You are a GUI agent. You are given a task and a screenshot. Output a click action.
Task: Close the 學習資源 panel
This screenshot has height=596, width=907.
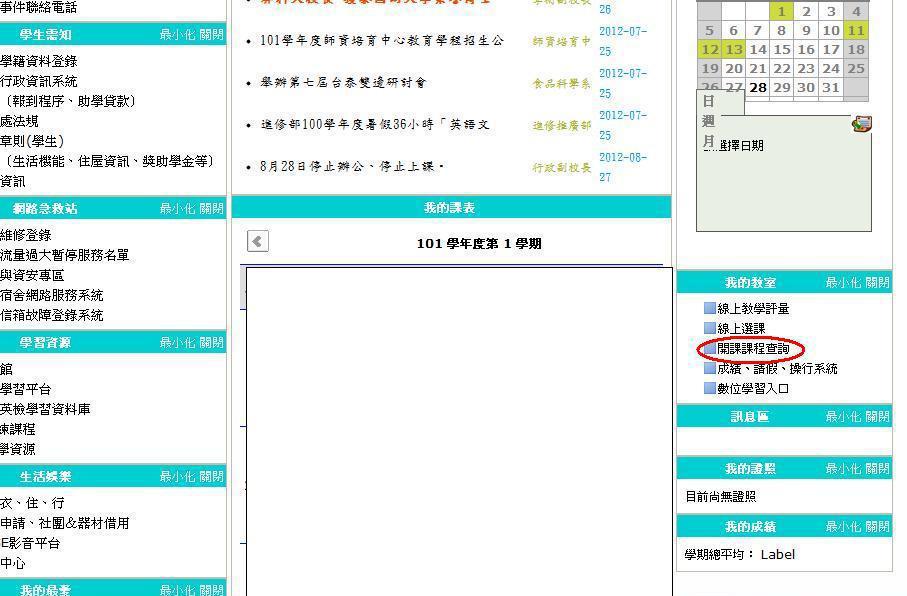(x=211, y=343)
